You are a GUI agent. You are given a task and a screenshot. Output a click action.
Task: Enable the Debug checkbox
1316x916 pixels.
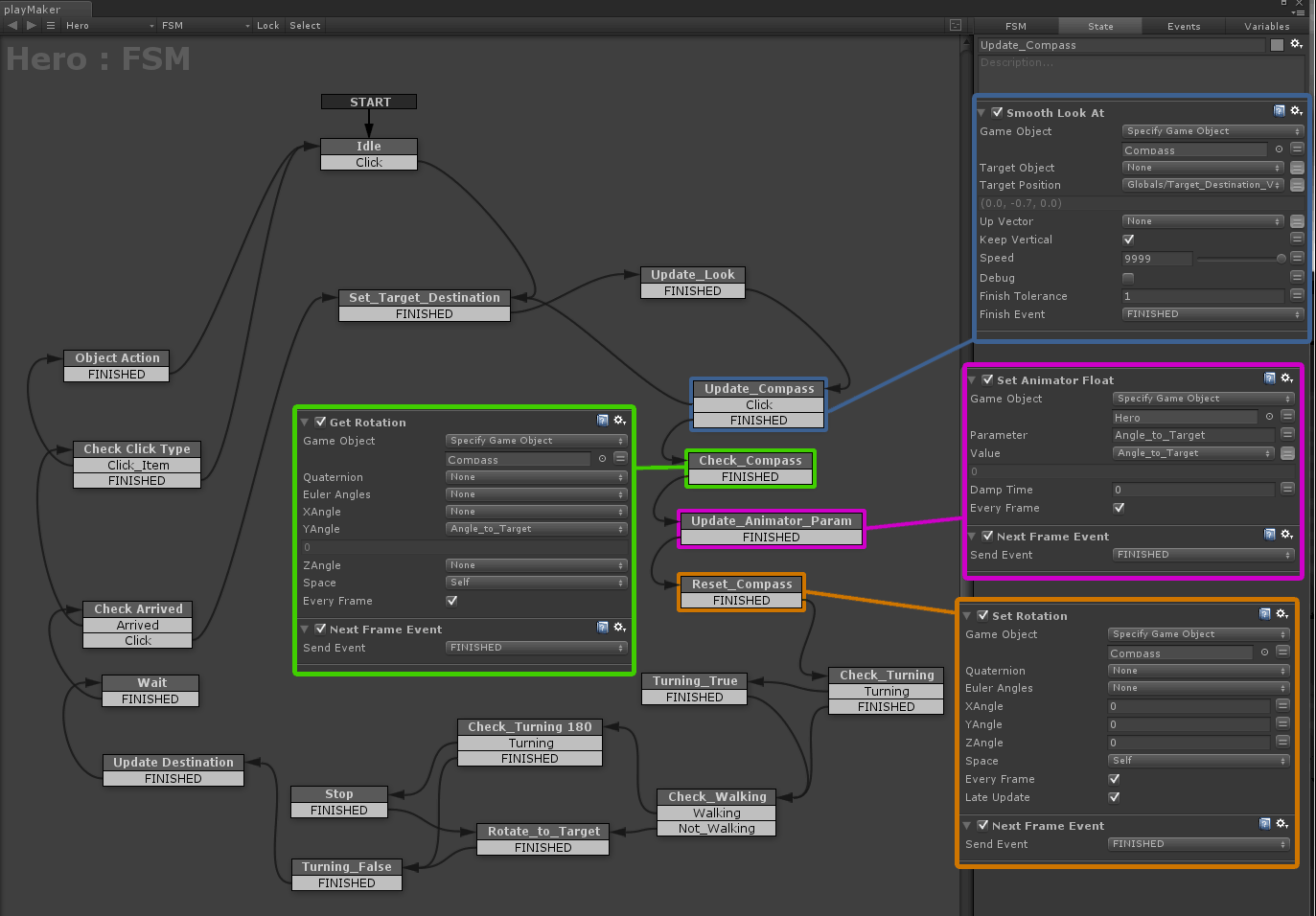[1128, 278]
